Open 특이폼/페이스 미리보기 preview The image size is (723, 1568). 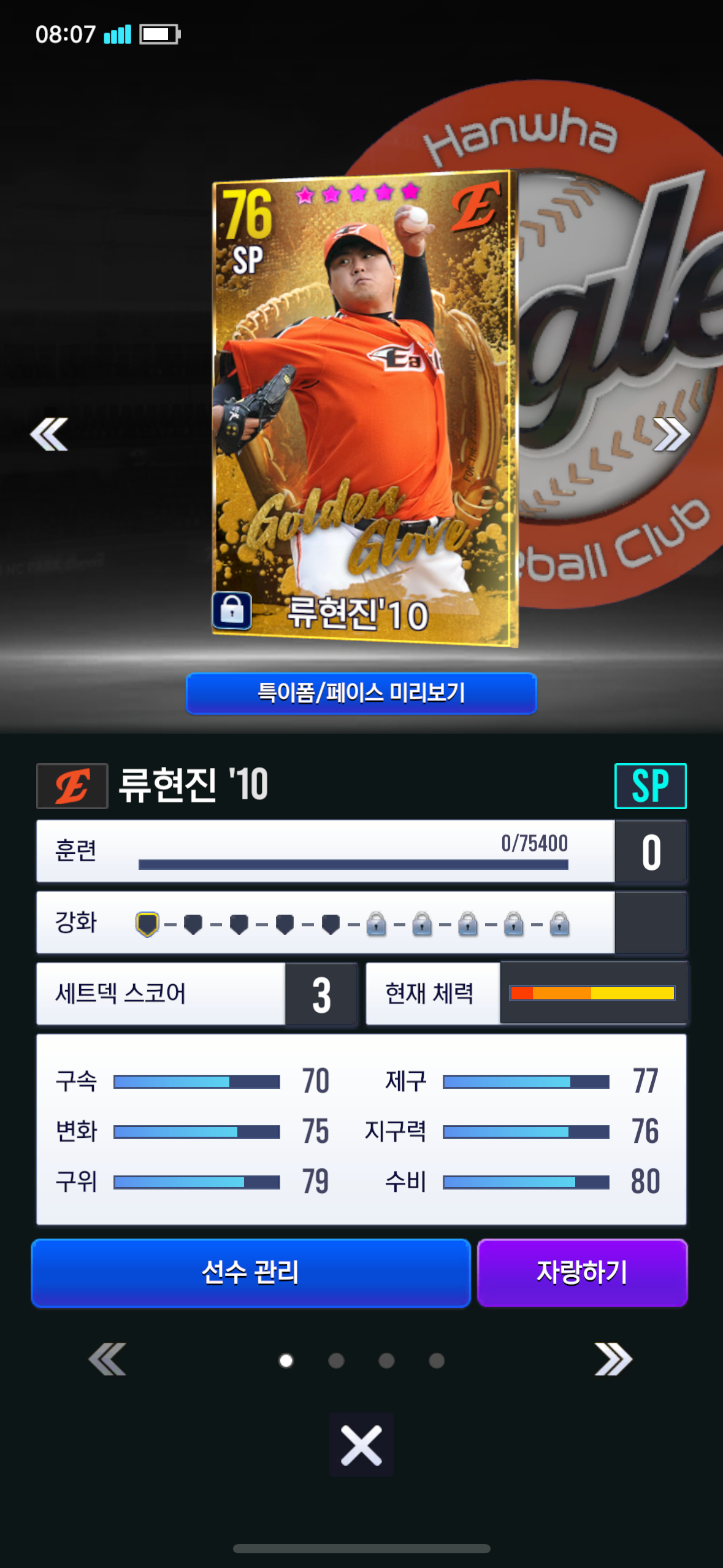tap(361, 693)
